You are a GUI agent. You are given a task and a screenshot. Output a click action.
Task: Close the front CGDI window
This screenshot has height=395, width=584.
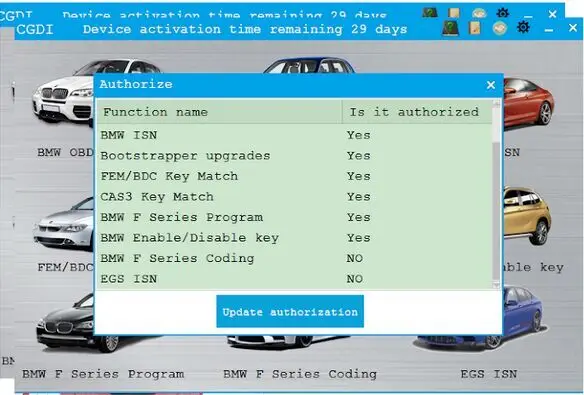pos(573,28)
